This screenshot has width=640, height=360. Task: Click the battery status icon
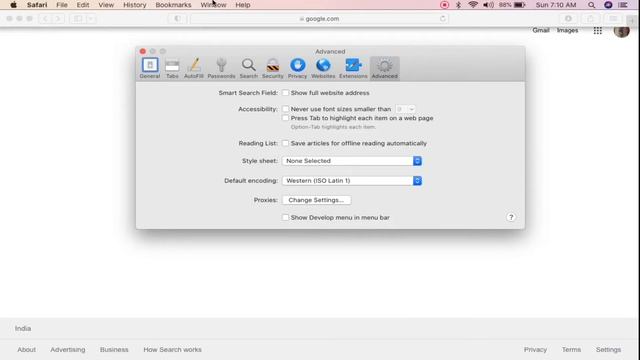click(x=520, y=5)
